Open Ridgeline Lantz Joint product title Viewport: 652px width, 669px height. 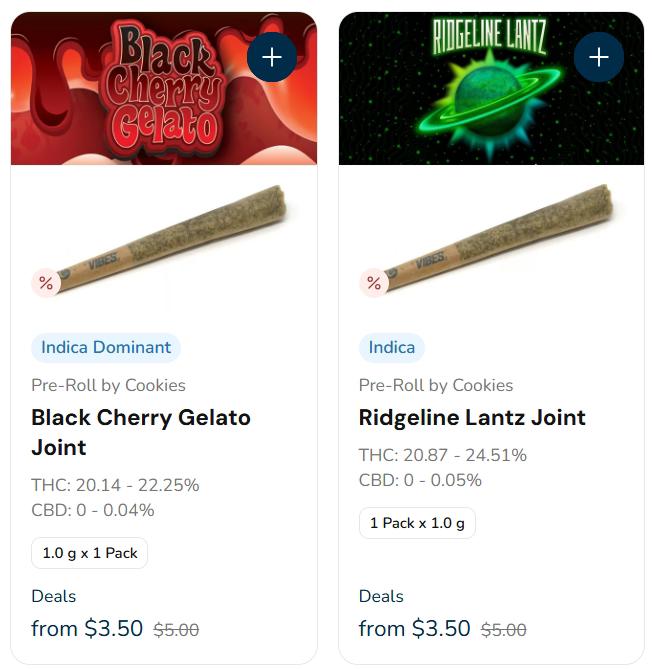472,417
